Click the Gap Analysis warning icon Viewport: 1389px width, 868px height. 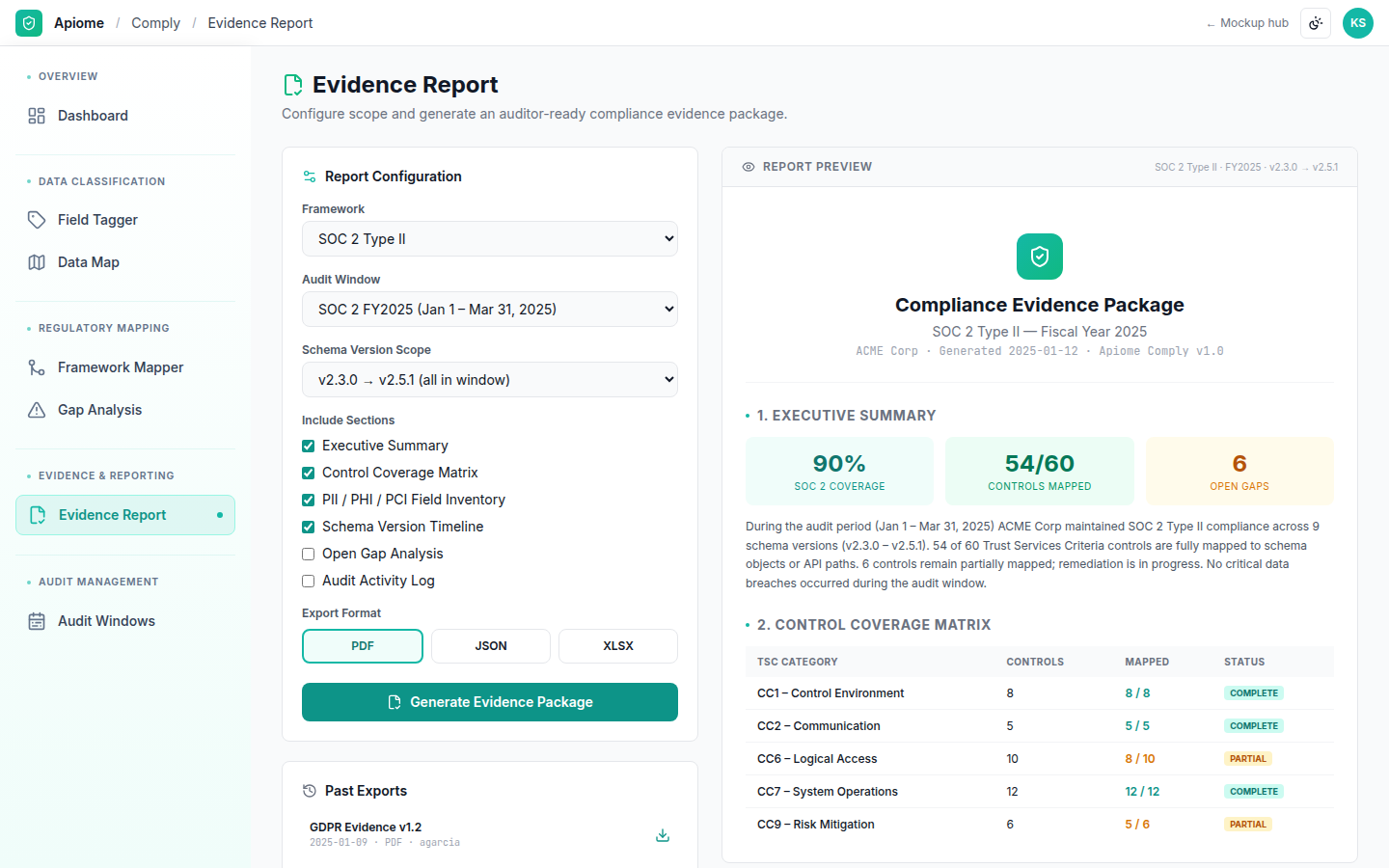pyautogui.click(x=37, y=410)
